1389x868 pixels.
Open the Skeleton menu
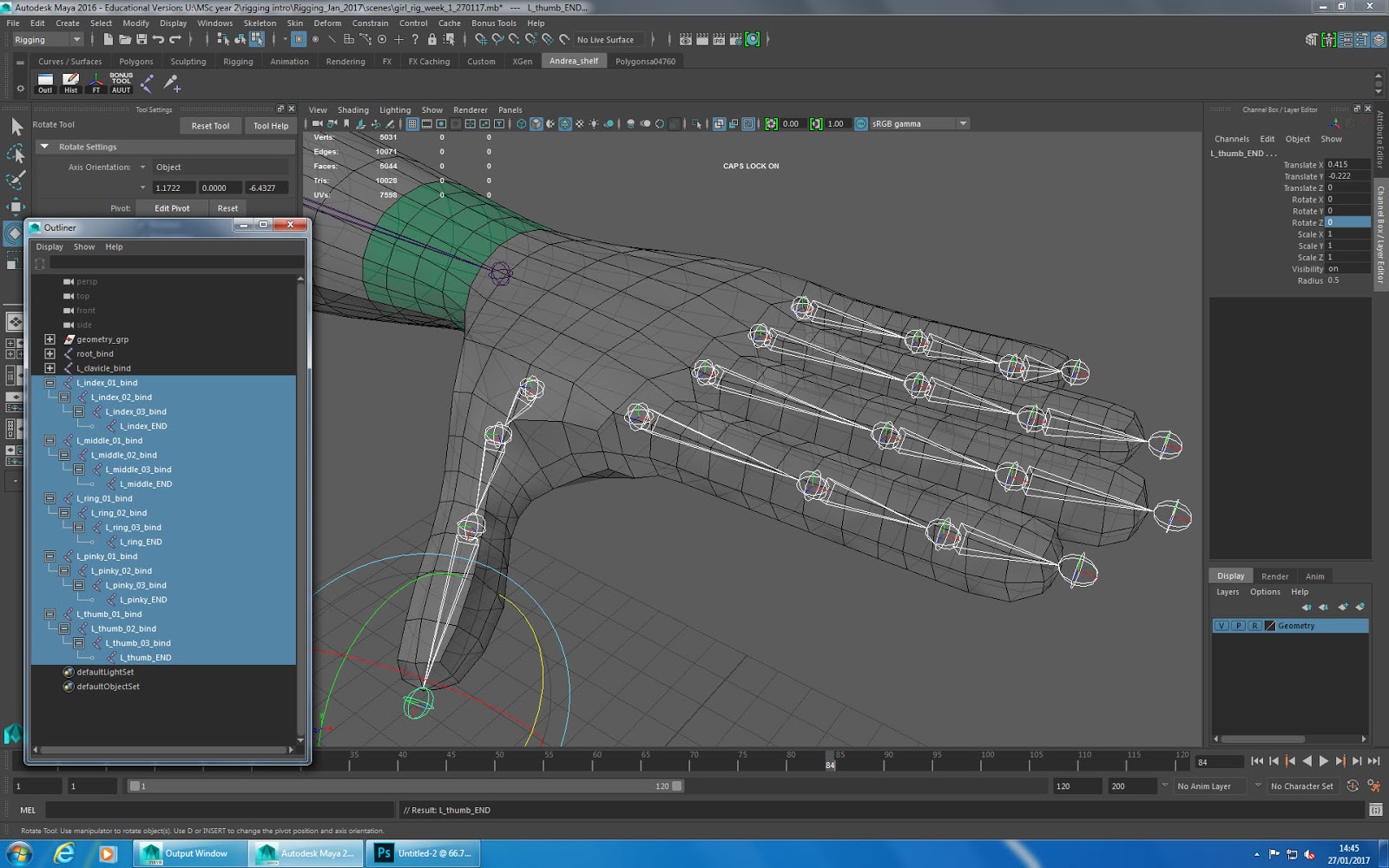tap(260, 23)
